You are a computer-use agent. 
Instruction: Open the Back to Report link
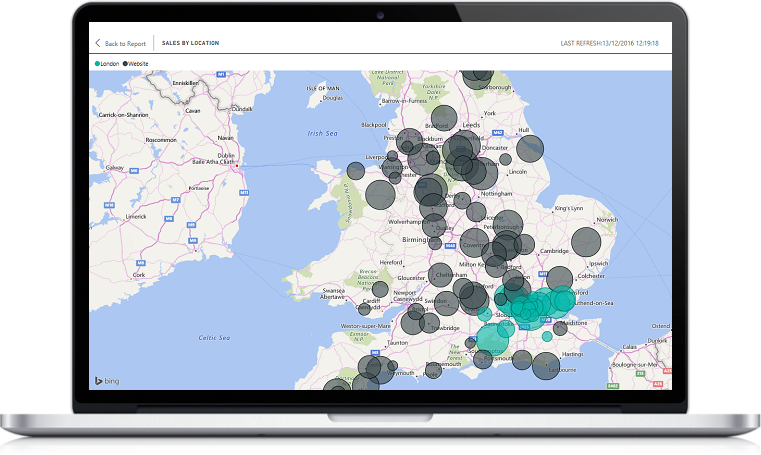point(125,43)
